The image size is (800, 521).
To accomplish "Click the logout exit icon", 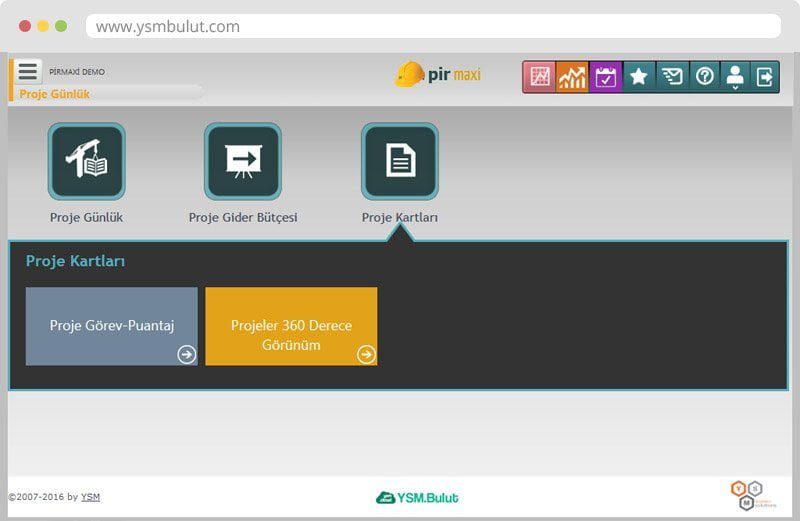I will coord(765,77).
